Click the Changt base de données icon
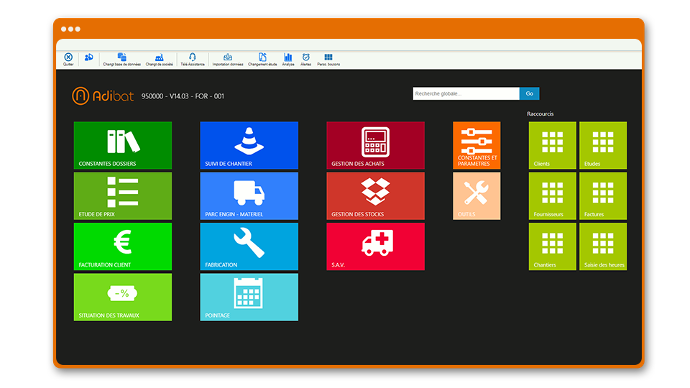 click(x=122, y=57)
